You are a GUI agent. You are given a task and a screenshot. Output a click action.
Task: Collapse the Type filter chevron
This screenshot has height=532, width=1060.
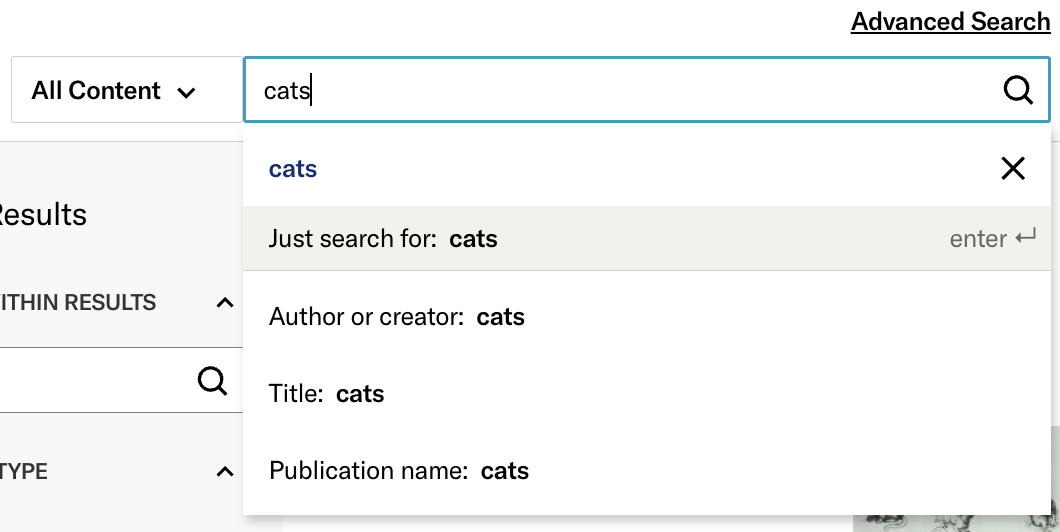tap(225, 471)
